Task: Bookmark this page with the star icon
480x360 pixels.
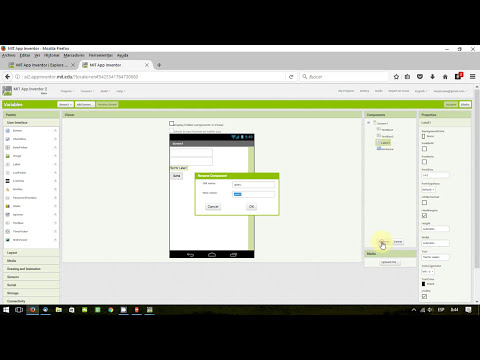Action: tap(396, 77)
